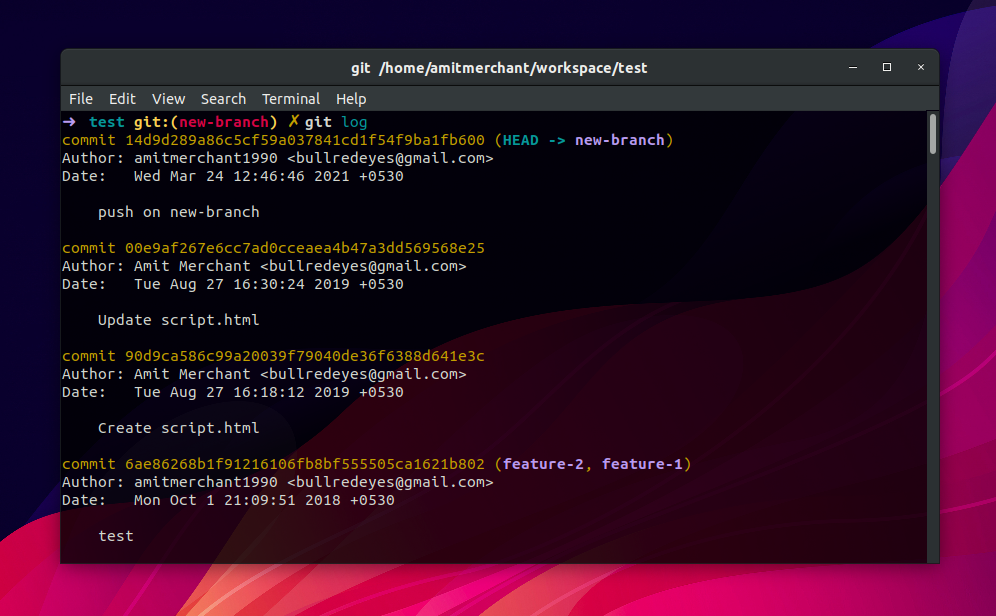The height and width of the screenshot is (616, 996).
Task: Click the prompt arrow before test
Action: click(x=68, y=122)
